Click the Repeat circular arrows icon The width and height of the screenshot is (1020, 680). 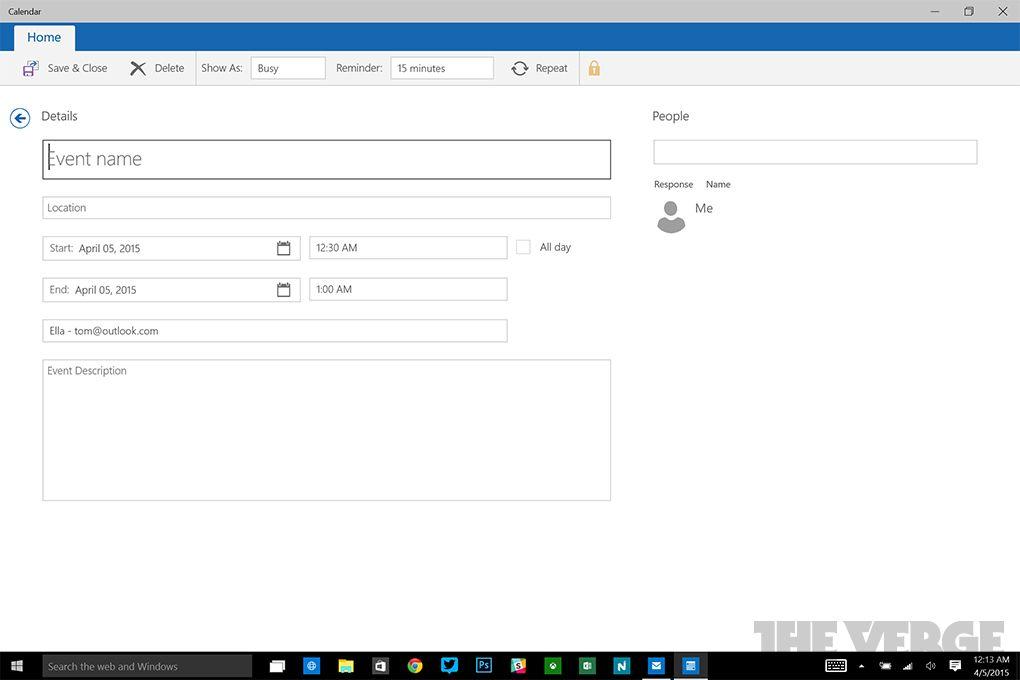click(x=520, y=69)
